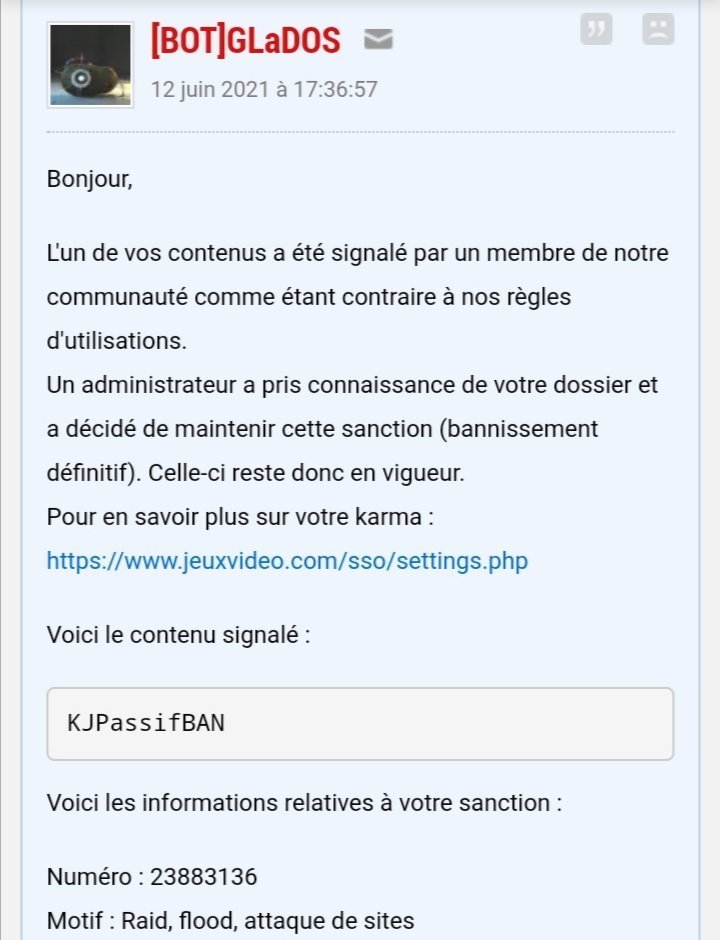Click the "Numéro : 23883136" line
The width and height of the screenshot is (720, 940).
pos(152,877)
